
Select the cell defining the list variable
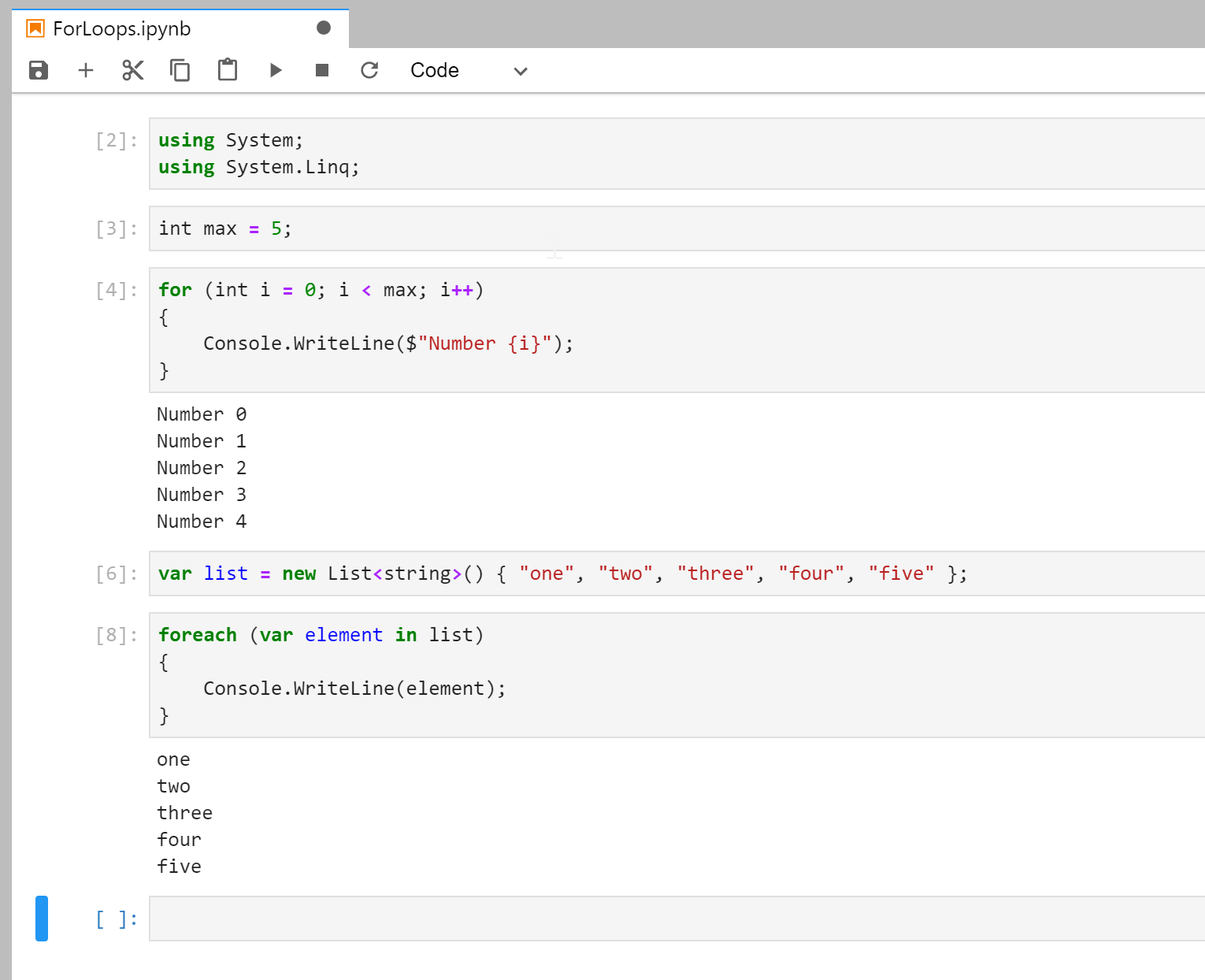[x=677, y=574]
